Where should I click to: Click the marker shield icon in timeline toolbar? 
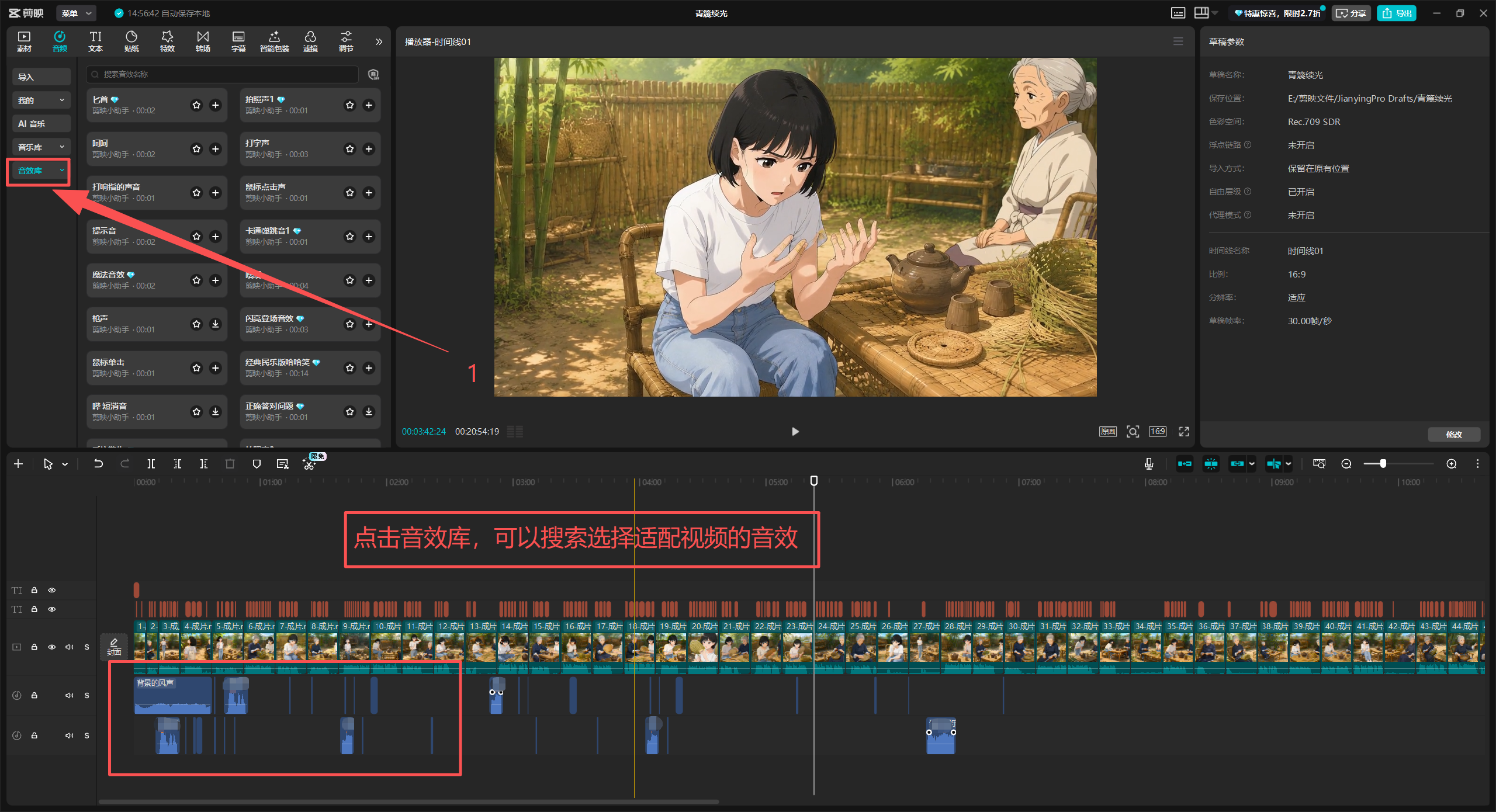click(x=257, y=464)
